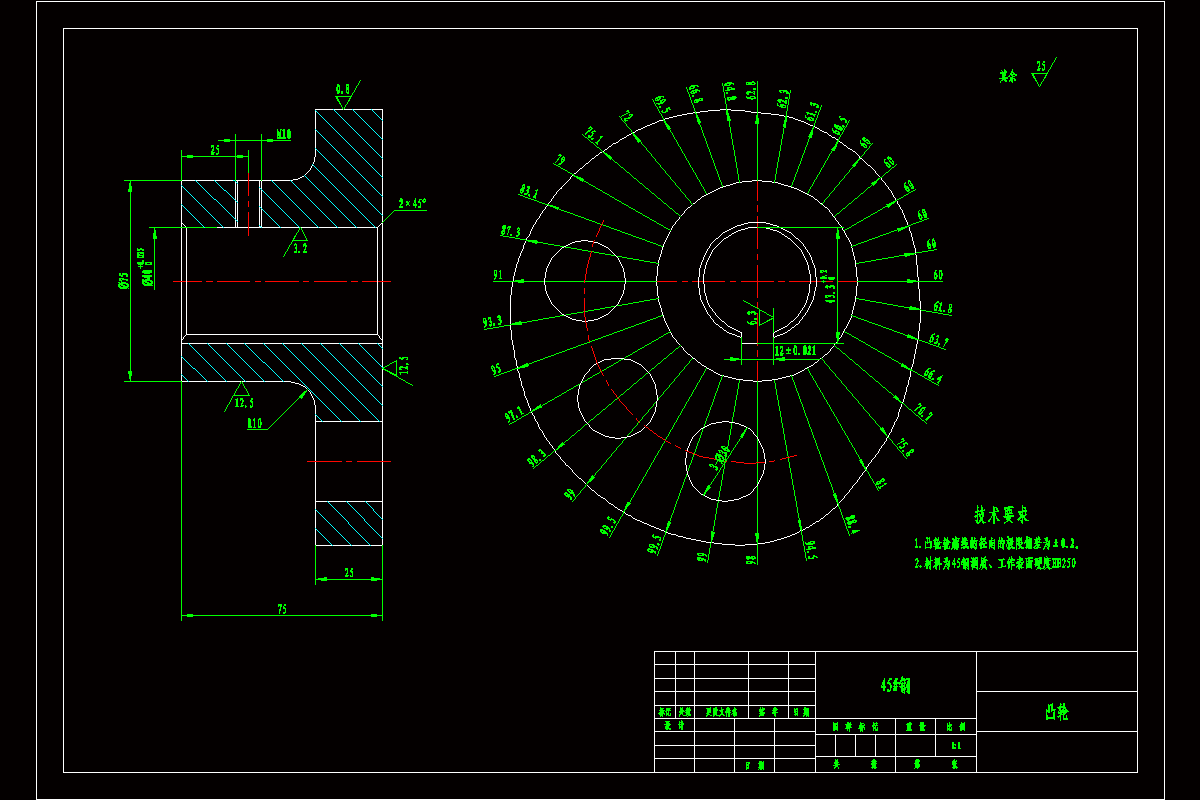
Task: Click the 93.3 radial dimension
Action: click(492, 323)
